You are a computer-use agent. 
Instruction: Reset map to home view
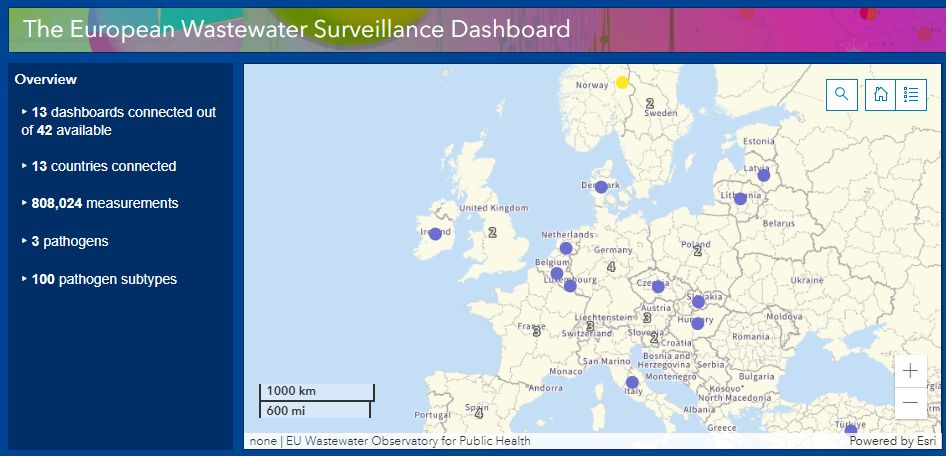pyautogui.click(x=881, y=95)
